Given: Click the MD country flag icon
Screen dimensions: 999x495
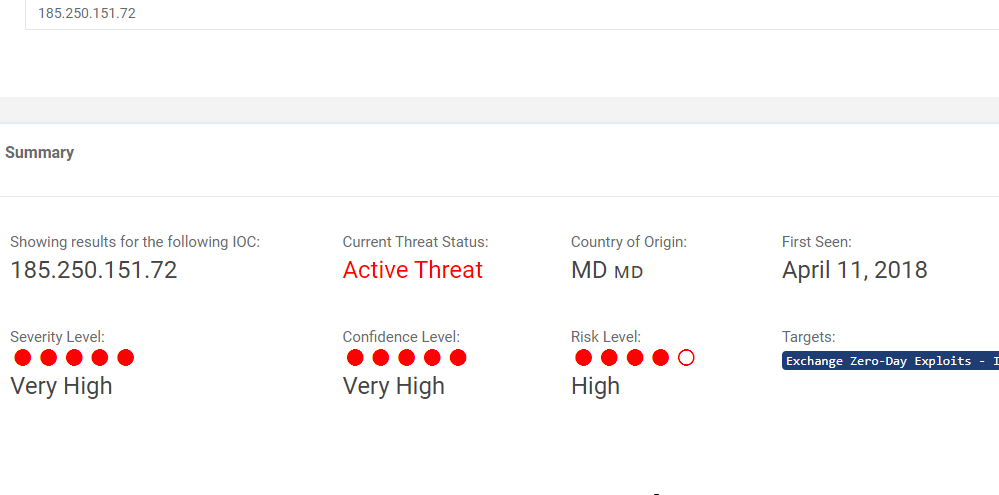Looking at the screenshot, I should tap(628, 272).
